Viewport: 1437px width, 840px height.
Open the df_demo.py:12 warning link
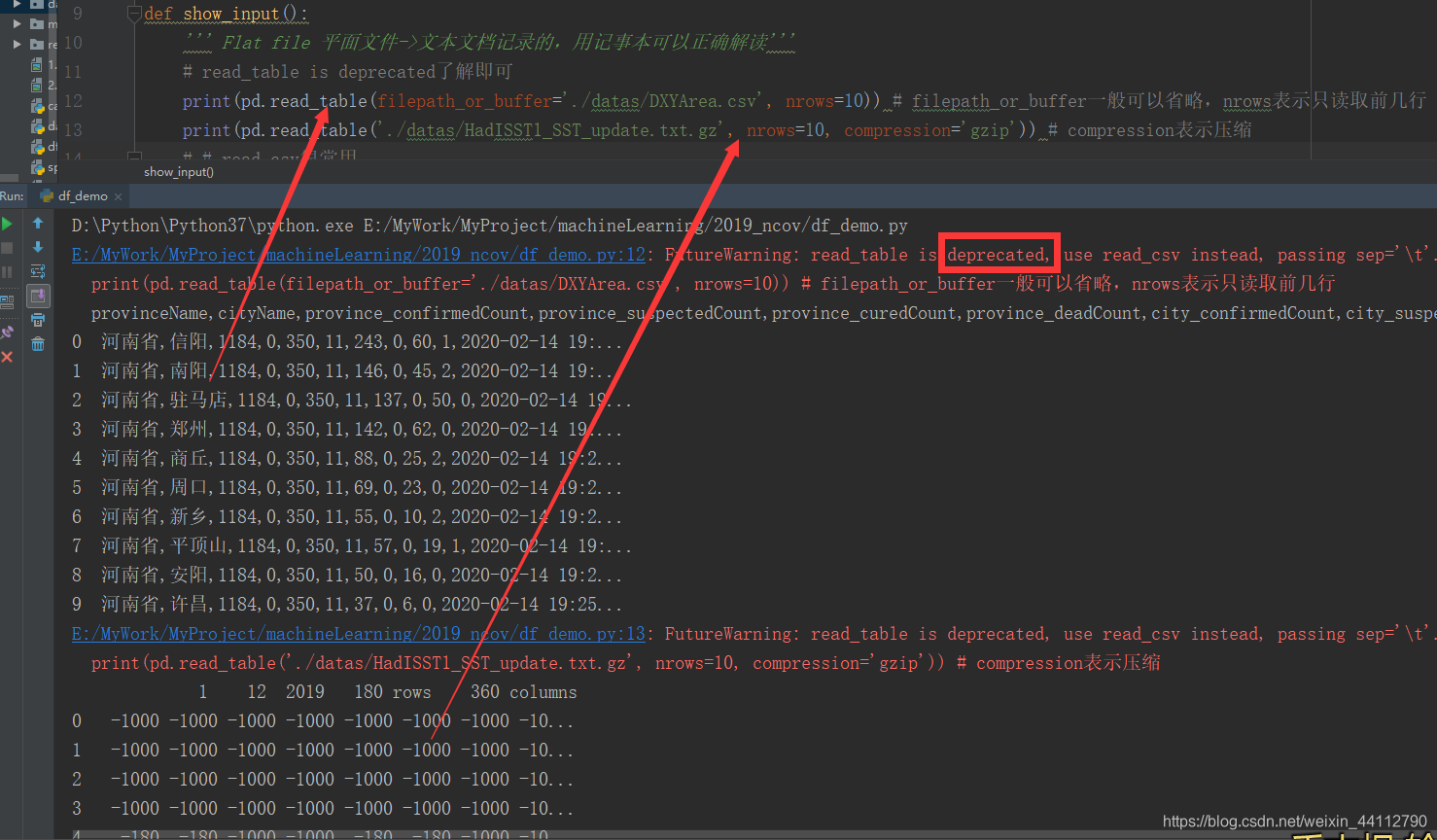[x=359, y=255]
